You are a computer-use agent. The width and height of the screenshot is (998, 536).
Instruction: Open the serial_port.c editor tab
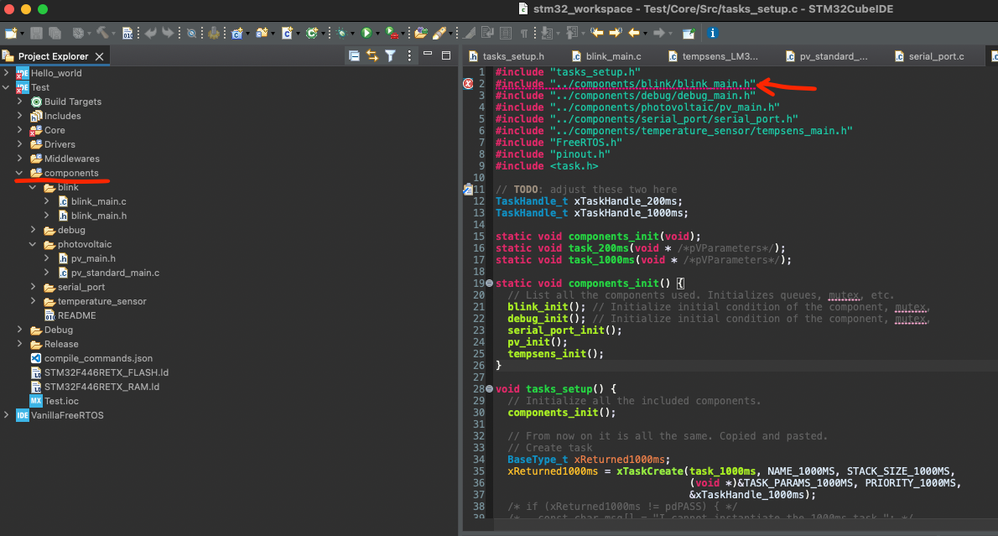click(x=935, y=57)
